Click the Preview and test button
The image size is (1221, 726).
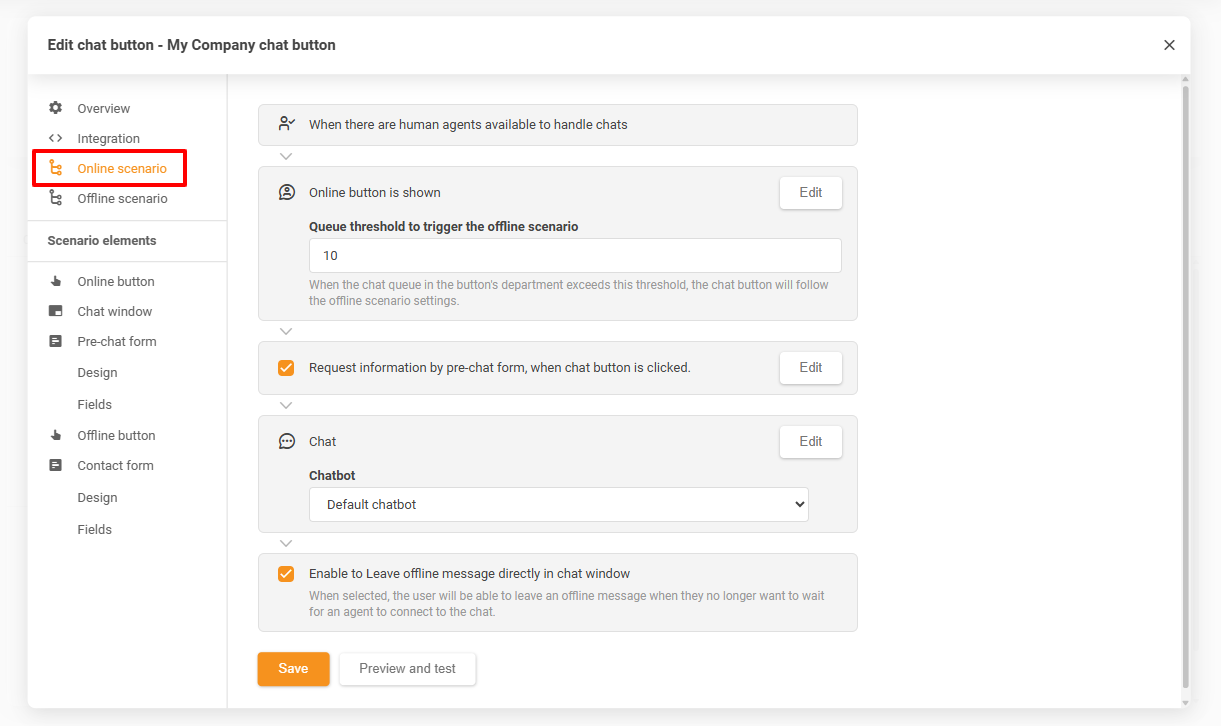[407, 669]
